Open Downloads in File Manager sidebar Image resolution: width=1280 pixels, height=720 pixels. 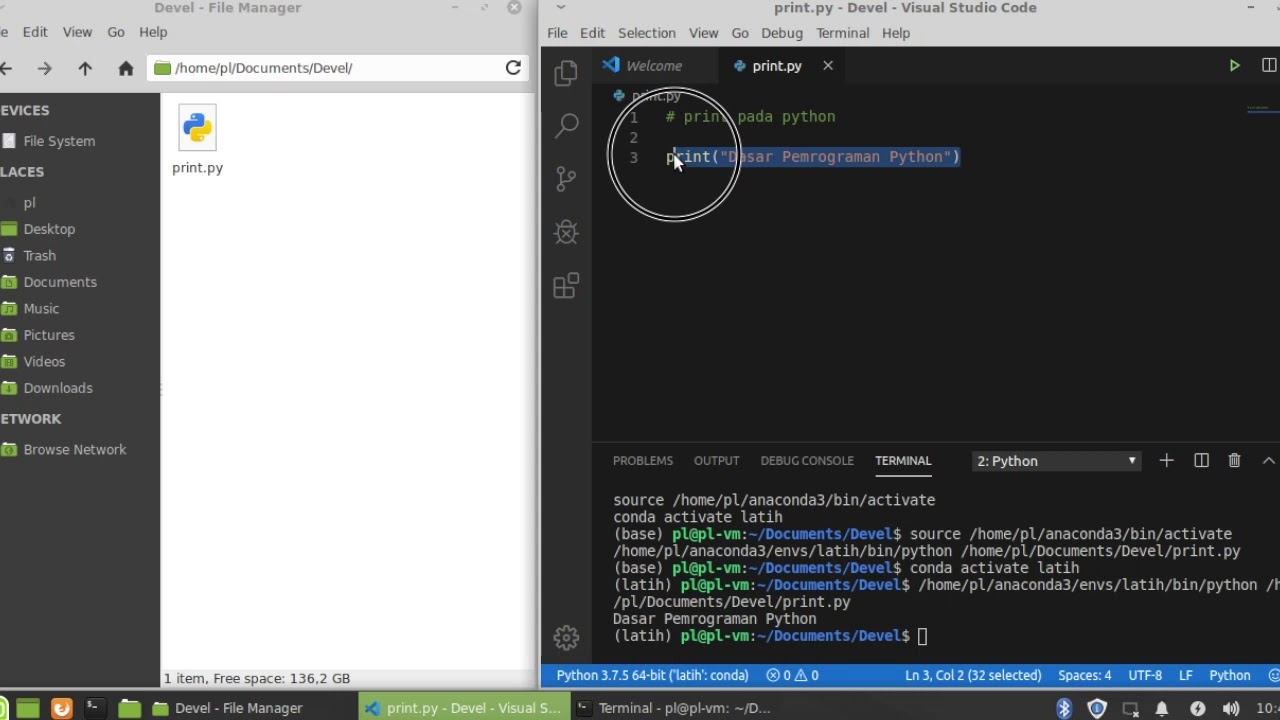(58, 388)
